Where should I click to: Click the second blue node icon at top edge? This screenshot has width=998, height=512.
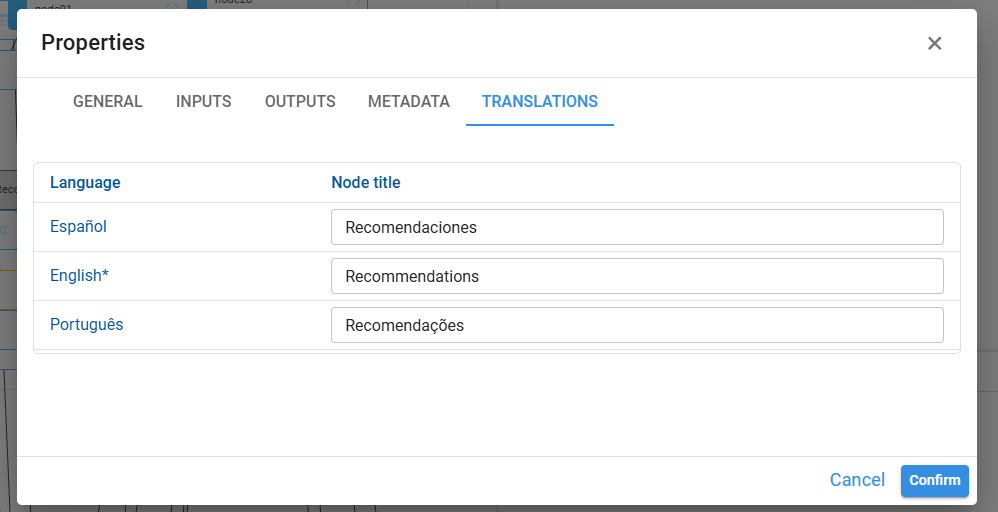[196, 4]
